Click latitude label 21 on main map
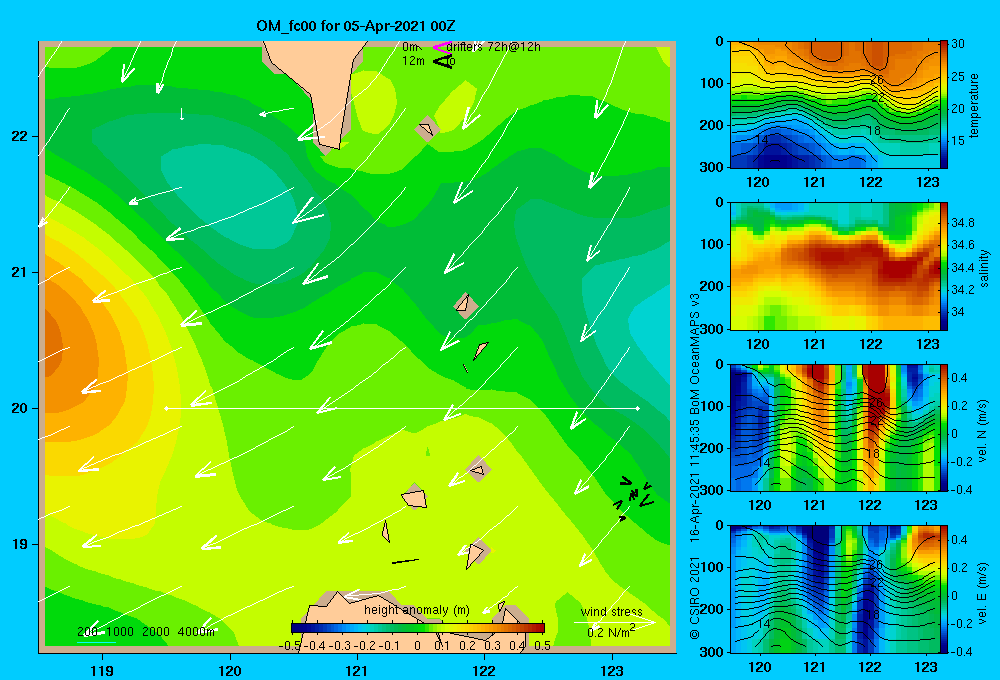 point(20,272)
